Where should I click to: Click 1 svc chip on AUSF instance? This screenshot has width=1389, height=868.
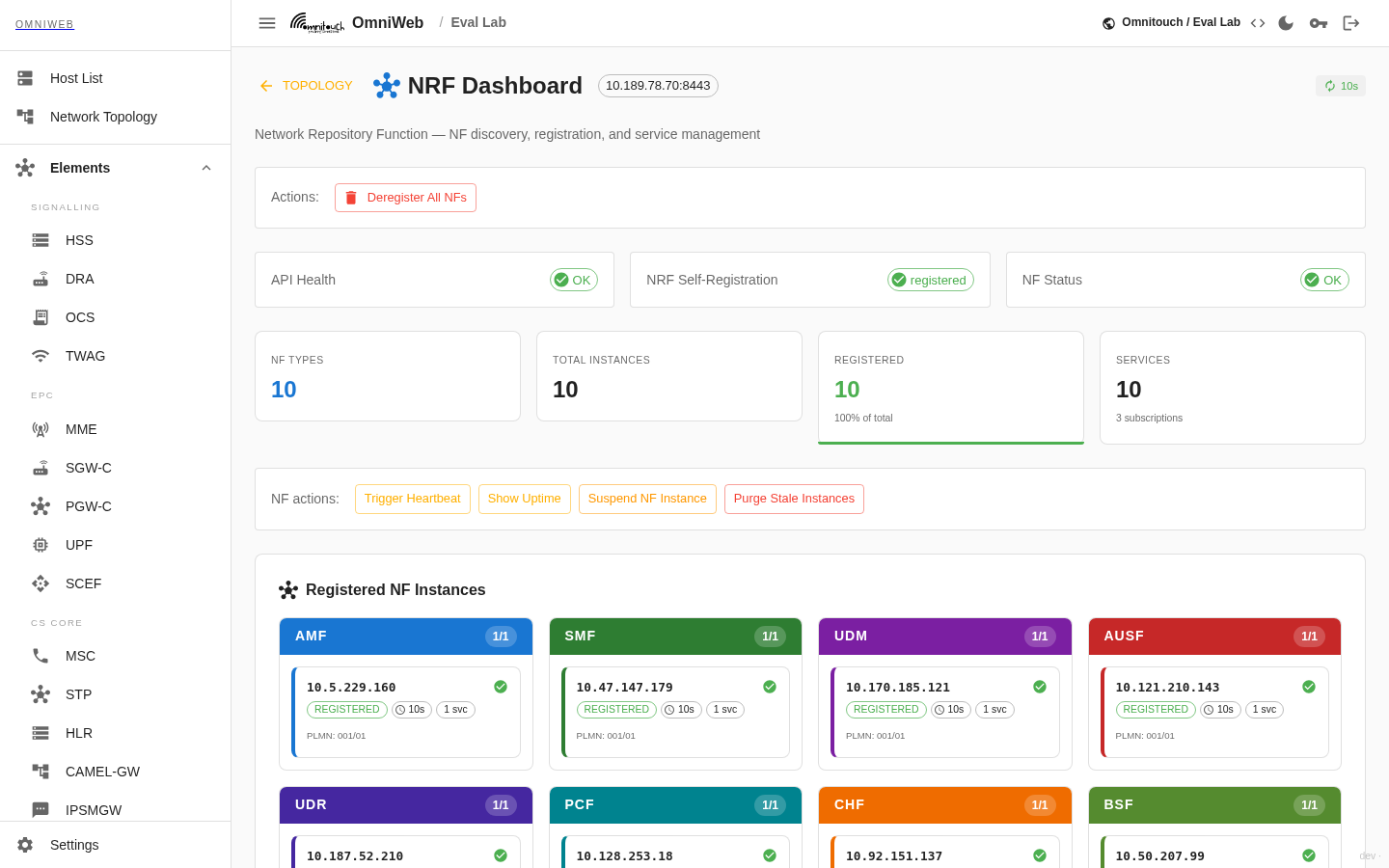[x=1265, y=710]
